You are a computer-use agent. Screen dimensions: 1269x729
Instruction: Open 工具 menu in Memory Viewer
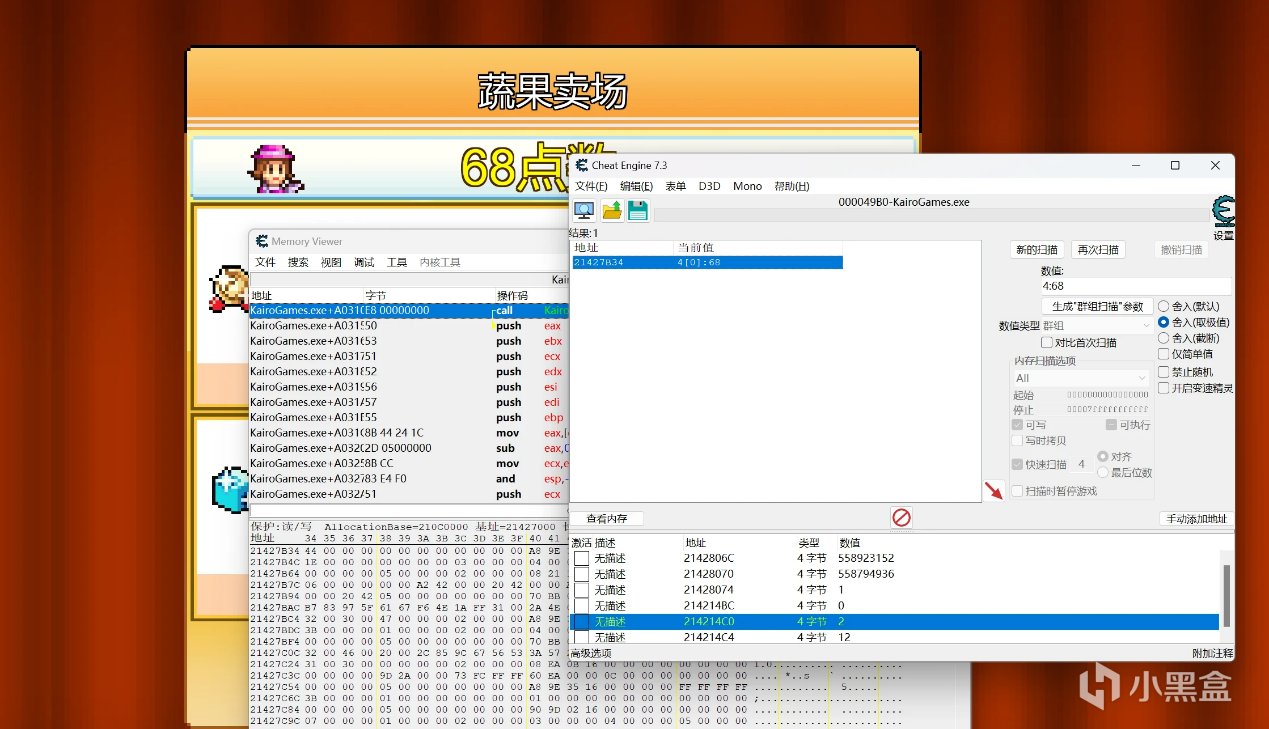397,262
